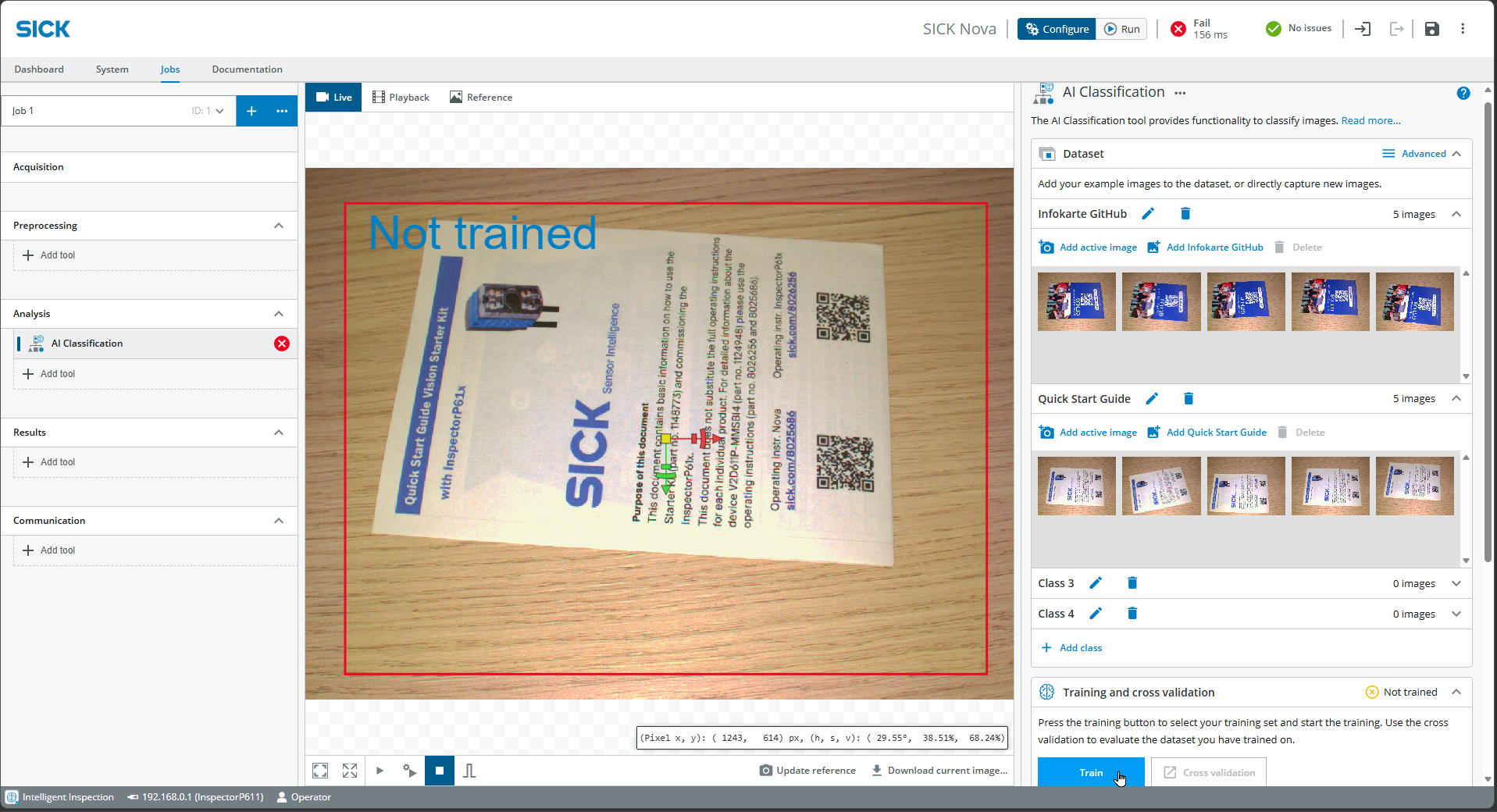
Task: Open AI Classification tool options ellipsis
Action: [1180, 93]
